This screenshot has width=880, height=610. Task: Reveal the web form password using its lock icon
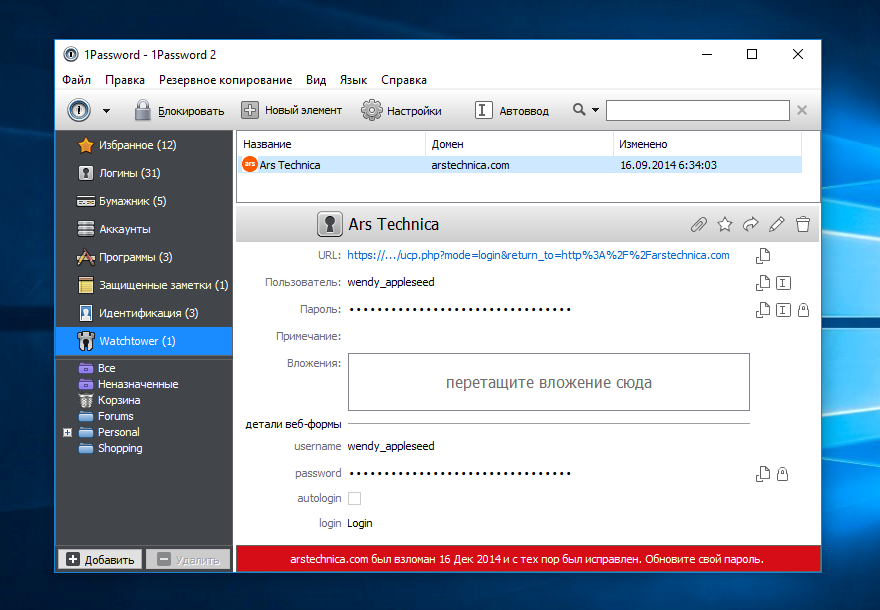782,474
